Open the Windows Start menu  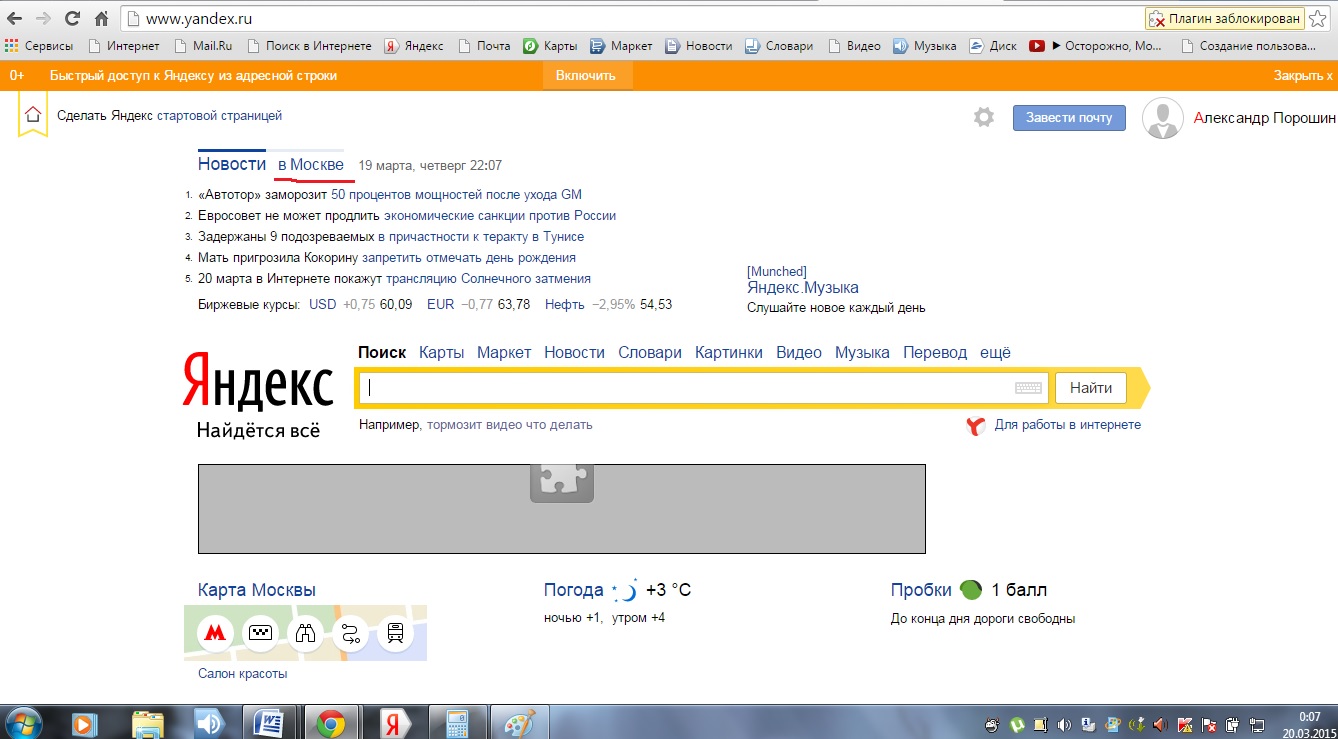[23, 722]
